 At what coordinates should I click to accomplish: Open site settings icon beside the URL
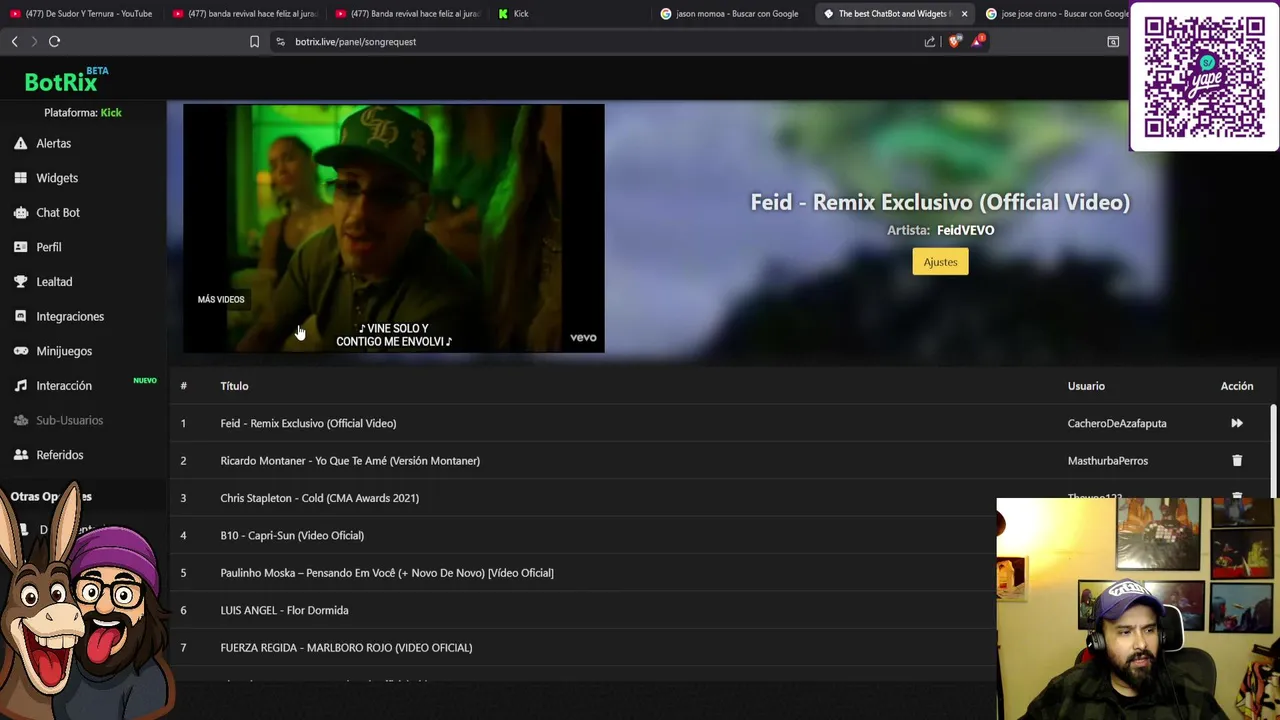coord(280,42)
